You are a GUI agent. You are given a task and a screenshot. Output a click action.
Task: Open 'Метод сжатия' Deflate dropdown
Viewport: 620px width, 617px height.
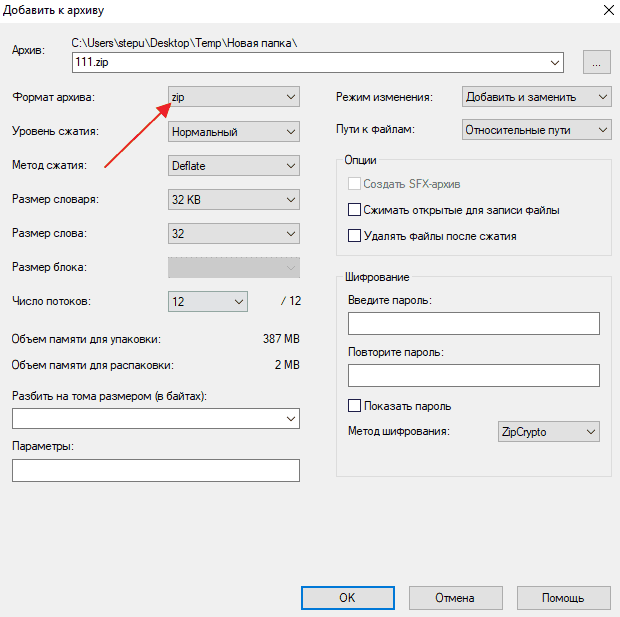pyautogui.click(x=233, y=165)
